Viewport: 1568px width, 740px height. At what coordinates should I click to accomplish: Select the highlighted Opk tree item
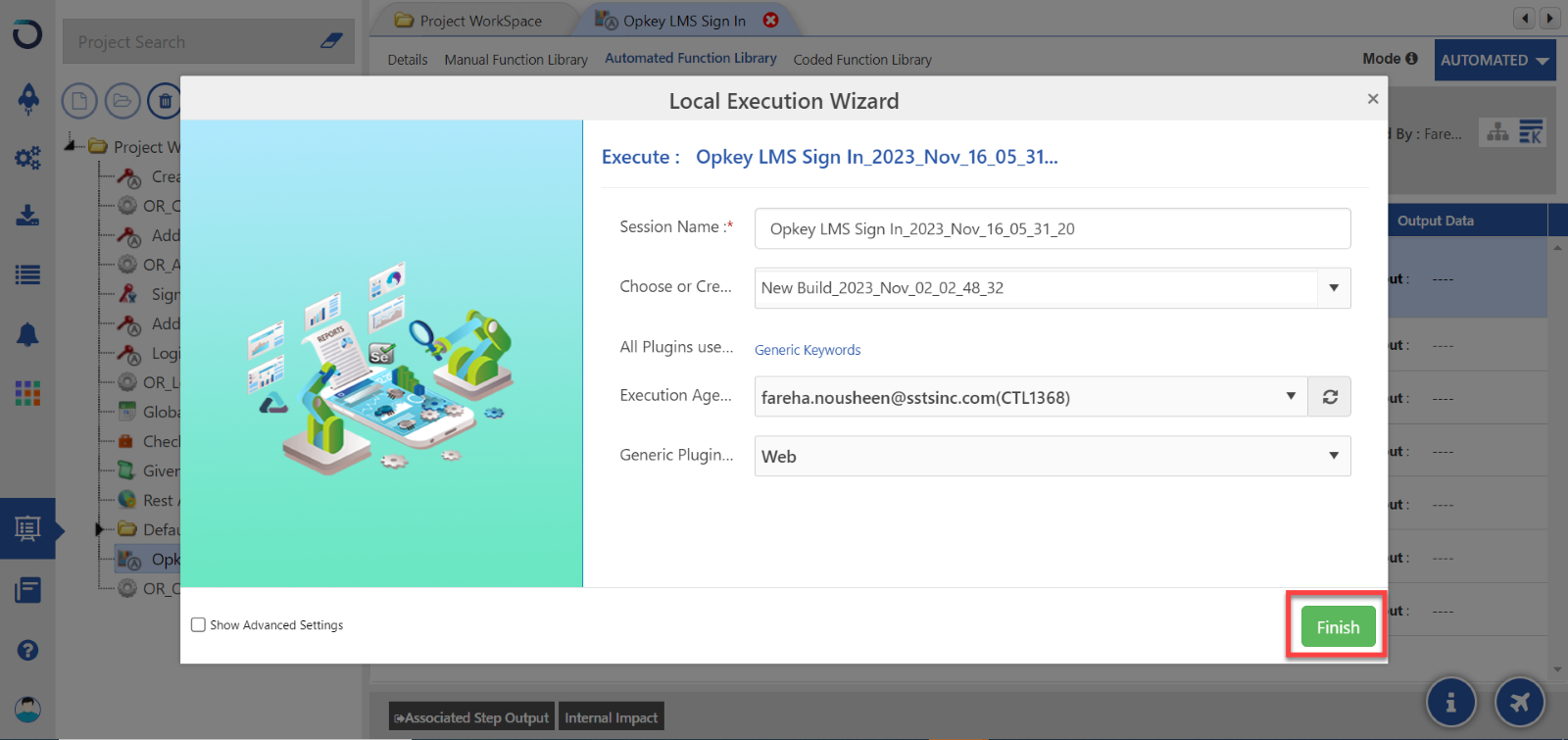tap(149, 560)
